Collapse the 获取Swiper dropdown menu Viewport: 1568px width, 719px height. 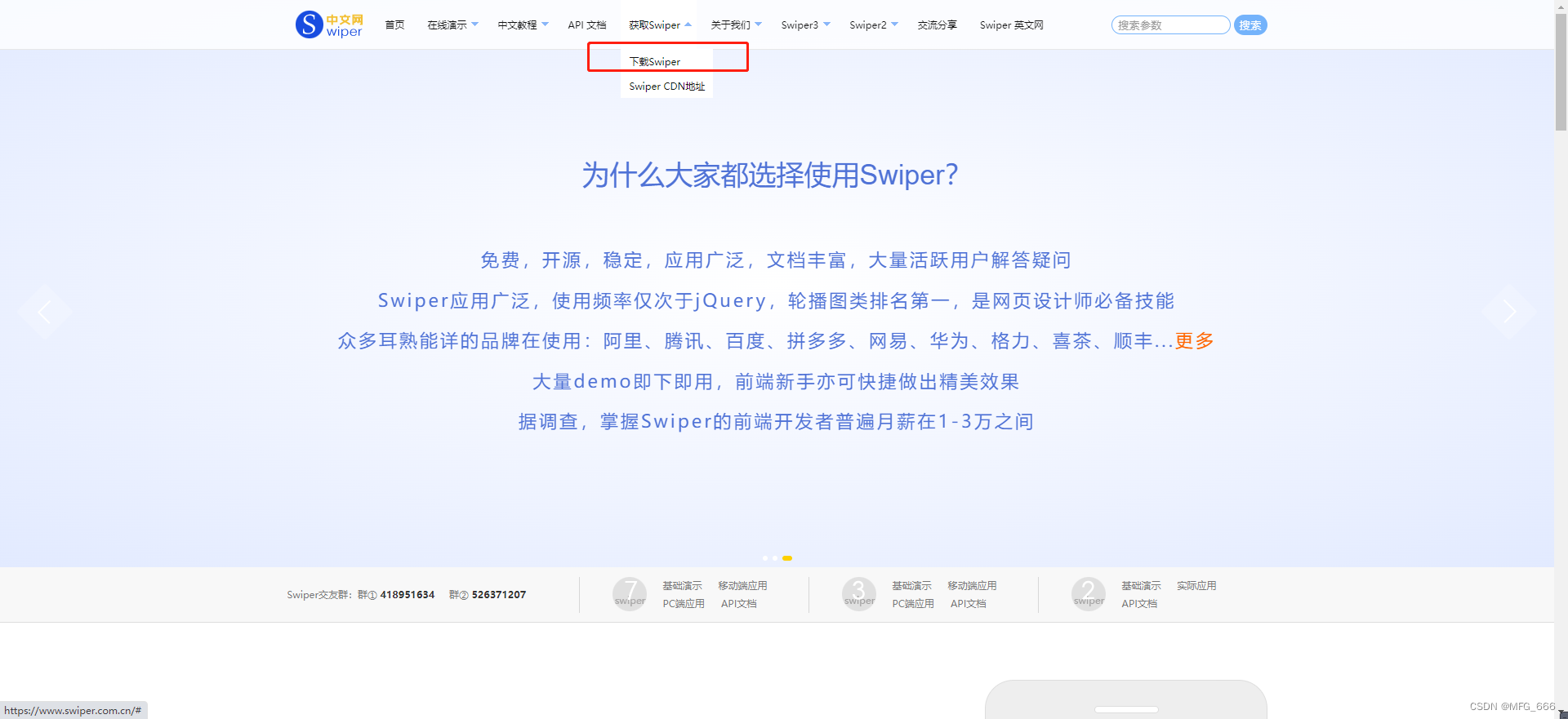(x=660, y=25)
